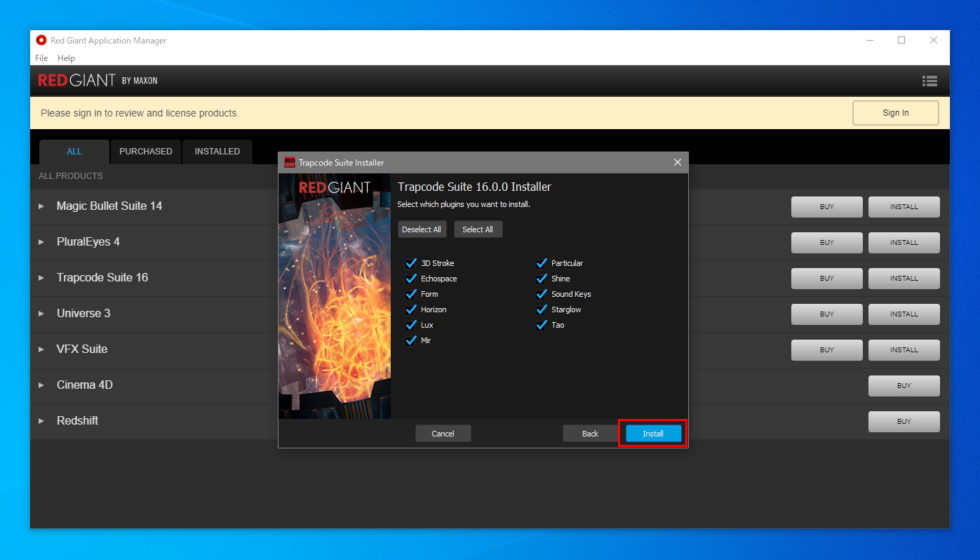This screenshot has width=980, height=560.
Task: Click the RED GIANT by Maxon logo
Action: pyautogui.click(x=98, y=81)
